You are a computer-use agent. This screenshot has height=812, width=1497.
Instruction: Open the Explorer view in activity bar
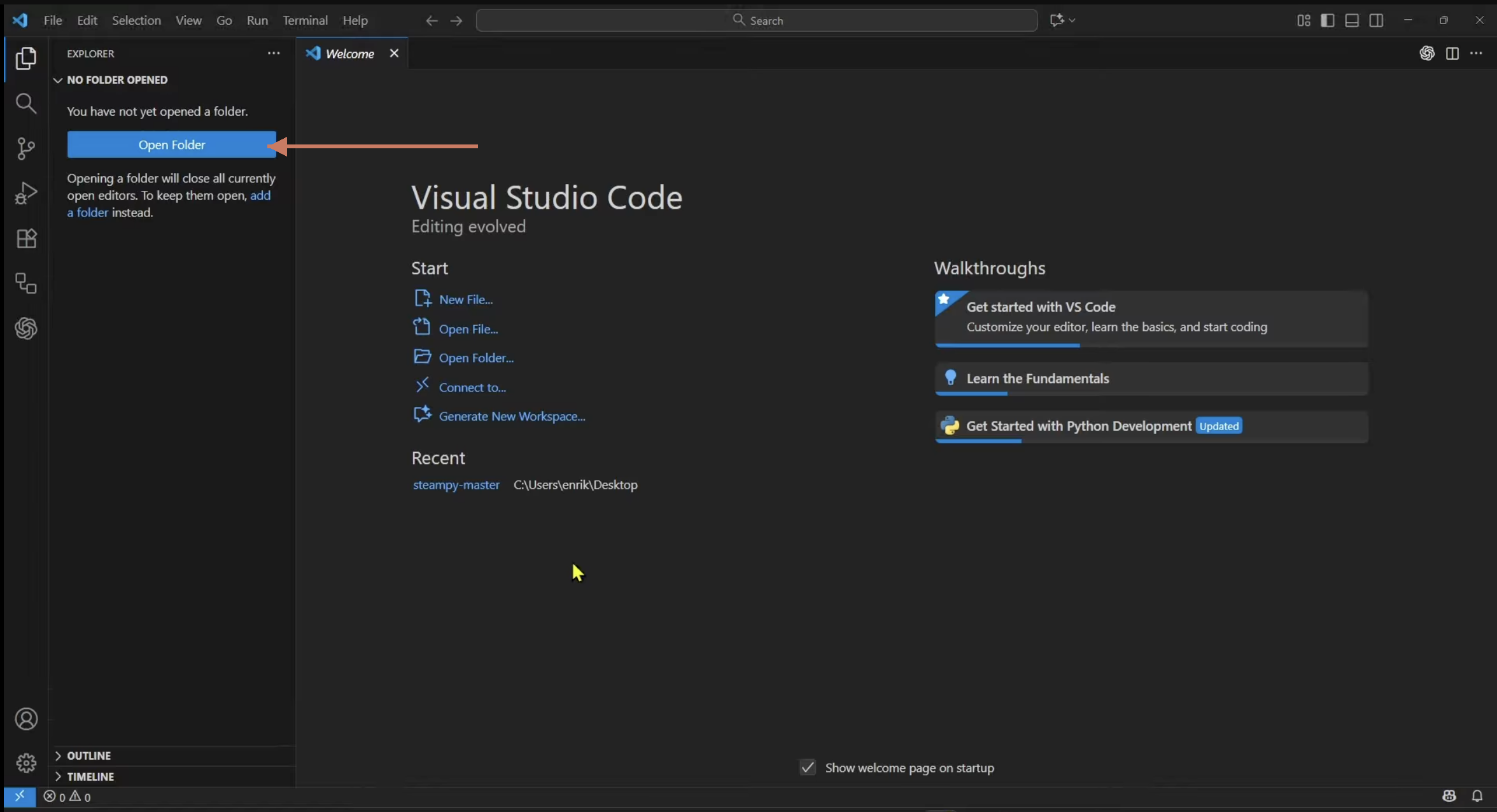point(25,59)
